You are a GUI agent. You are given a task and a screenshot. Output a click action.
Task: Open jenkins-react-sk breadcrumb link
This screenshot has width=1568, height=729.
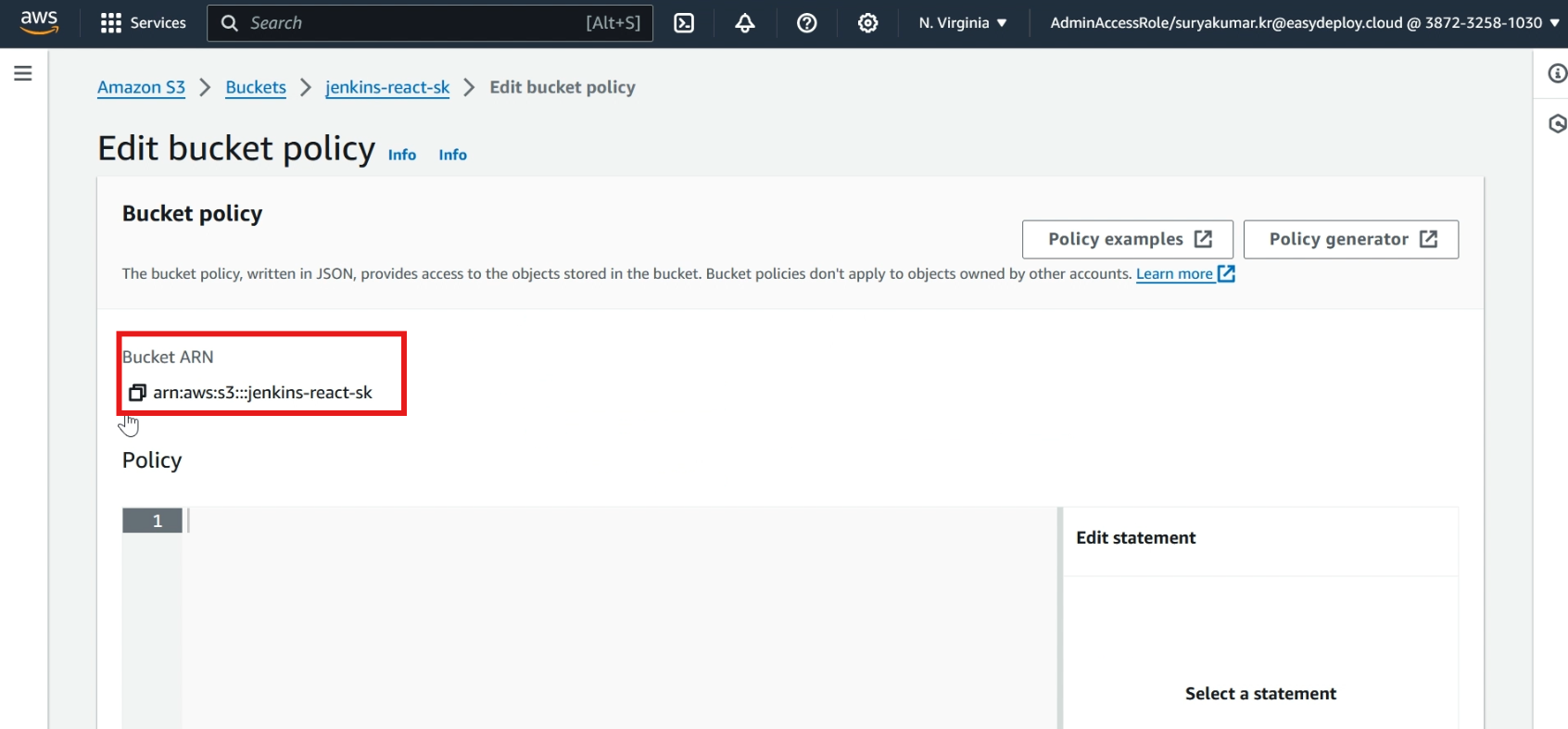click(387, 87)
